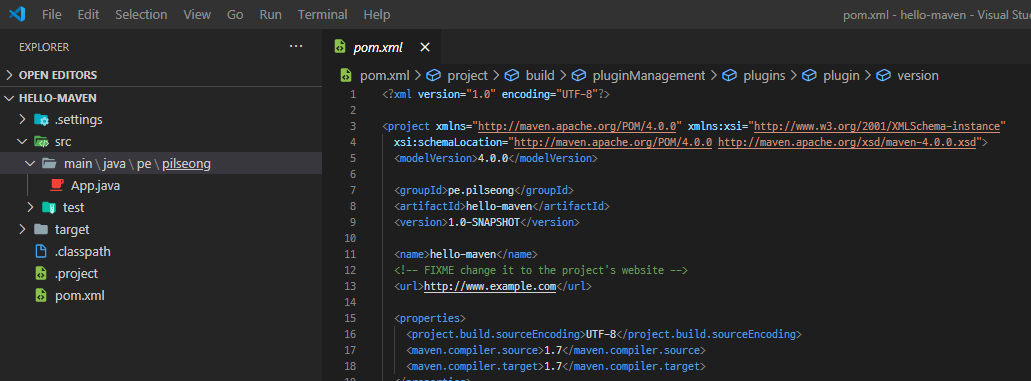Image resolution: width=1031 pixels, height=381 pixels.
Task: Click the XML icon on the pom.xml tab
Action: (x=339, y=47)
